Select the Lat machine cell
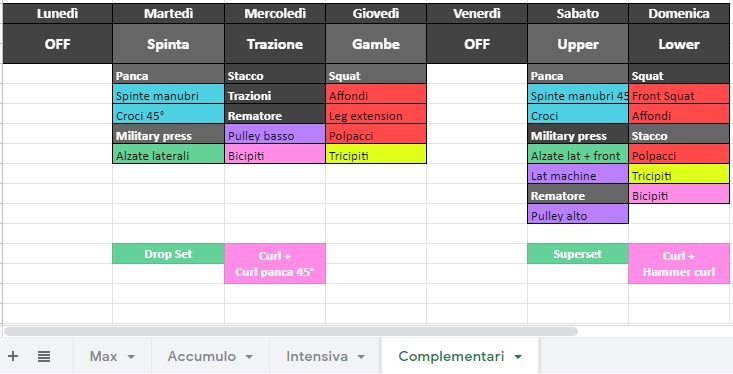Viewport: 733px width, 374px height. coord(578,176)
